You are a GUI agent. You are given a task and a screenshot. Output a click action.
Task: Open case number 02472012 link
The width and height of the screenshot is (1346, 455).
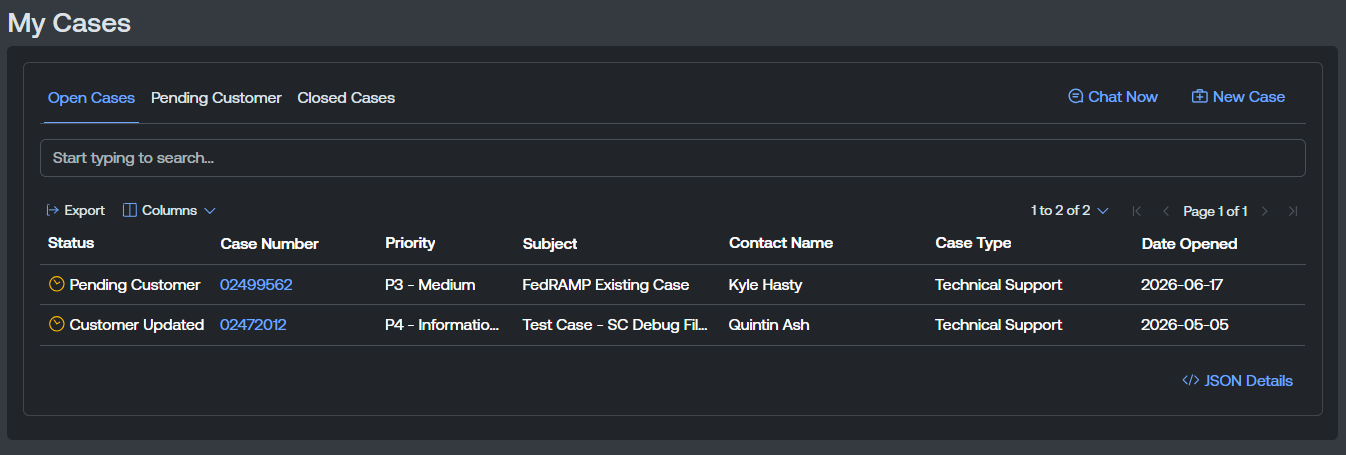tap(253, 325)
